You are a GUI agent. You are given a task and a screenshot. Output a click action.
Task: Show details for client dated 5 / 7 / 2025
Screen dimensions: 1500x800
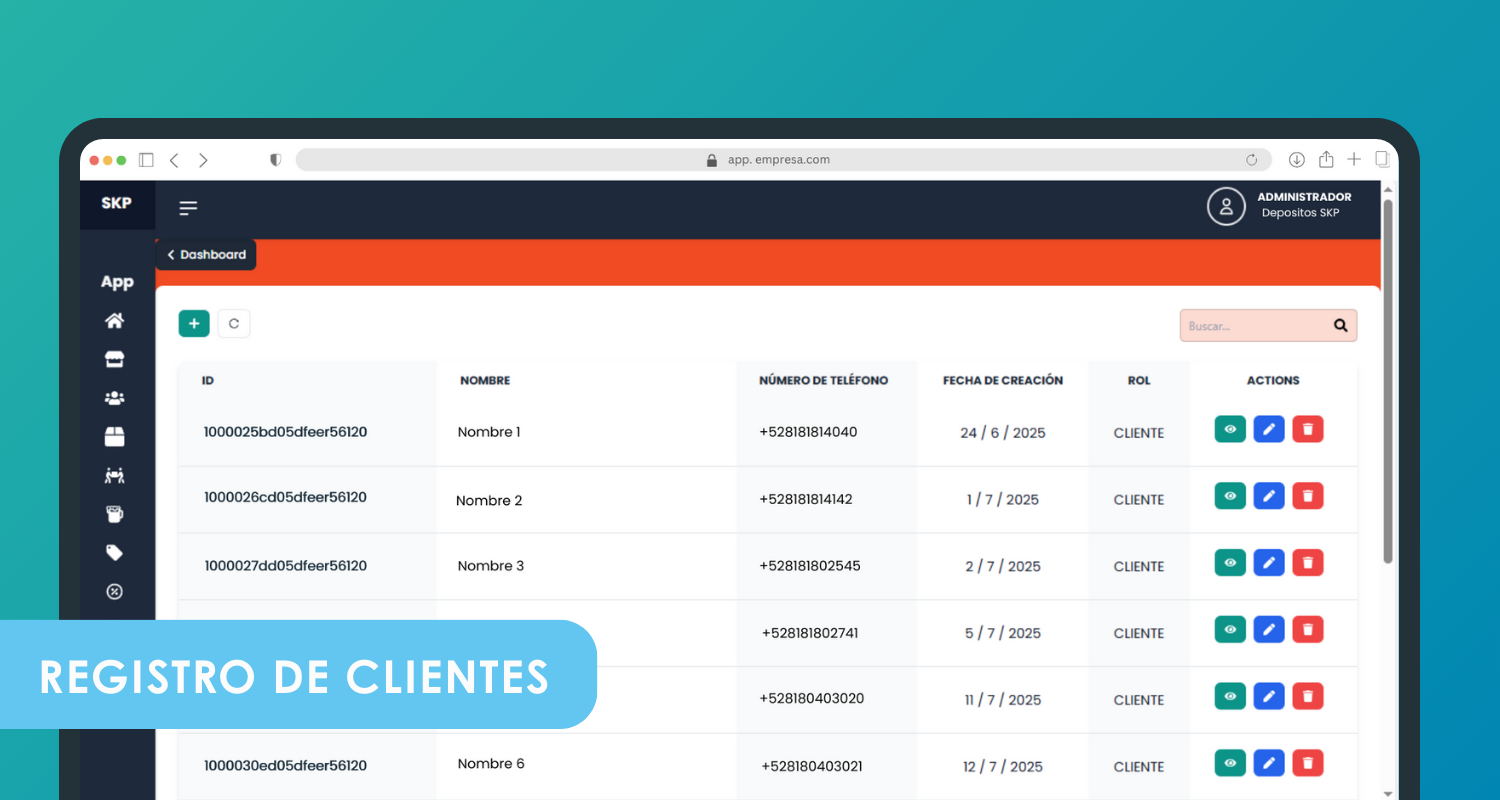(x=1230, y=629)
